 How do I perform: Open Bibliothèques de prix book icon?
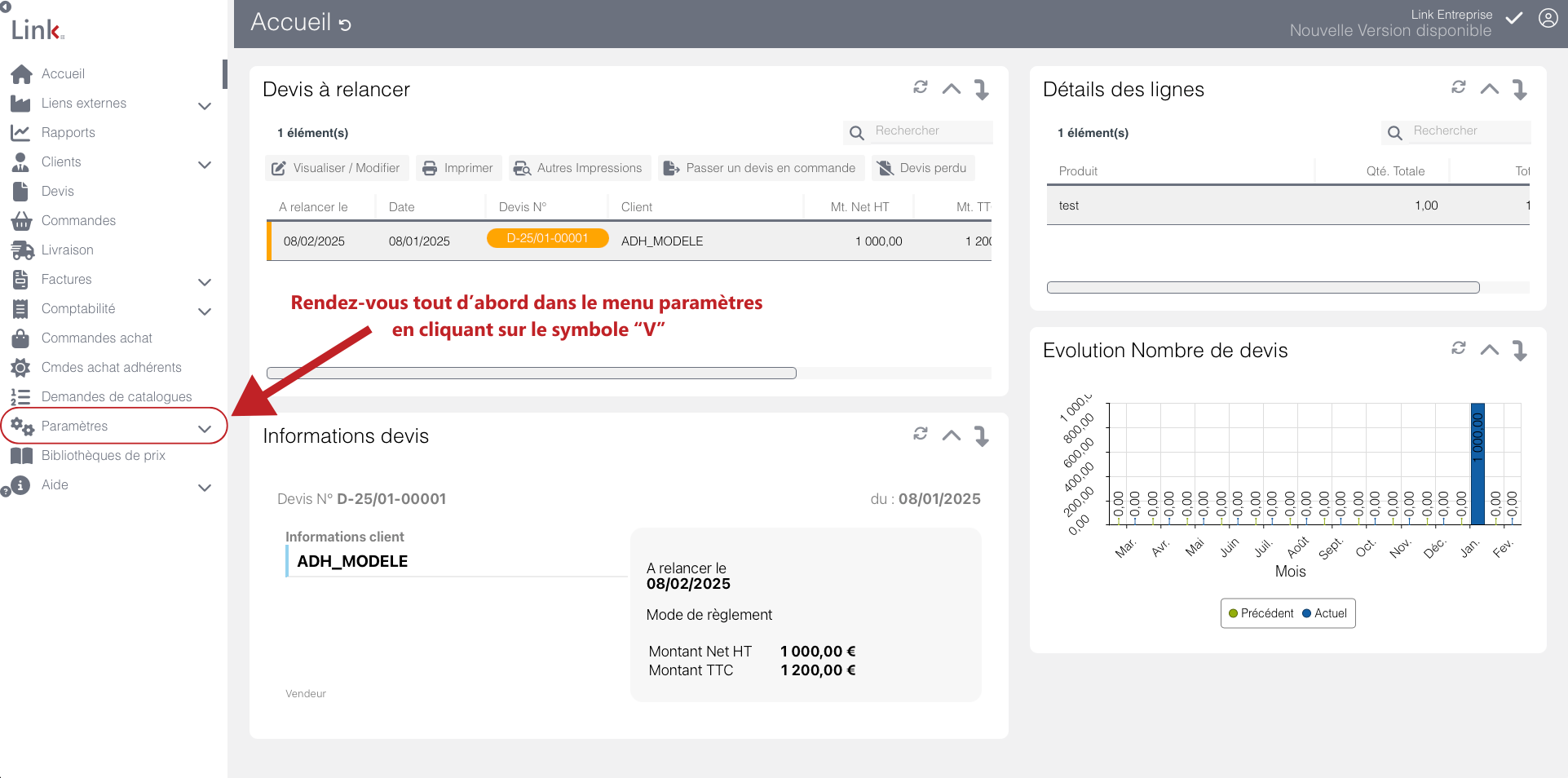[21, 455]
